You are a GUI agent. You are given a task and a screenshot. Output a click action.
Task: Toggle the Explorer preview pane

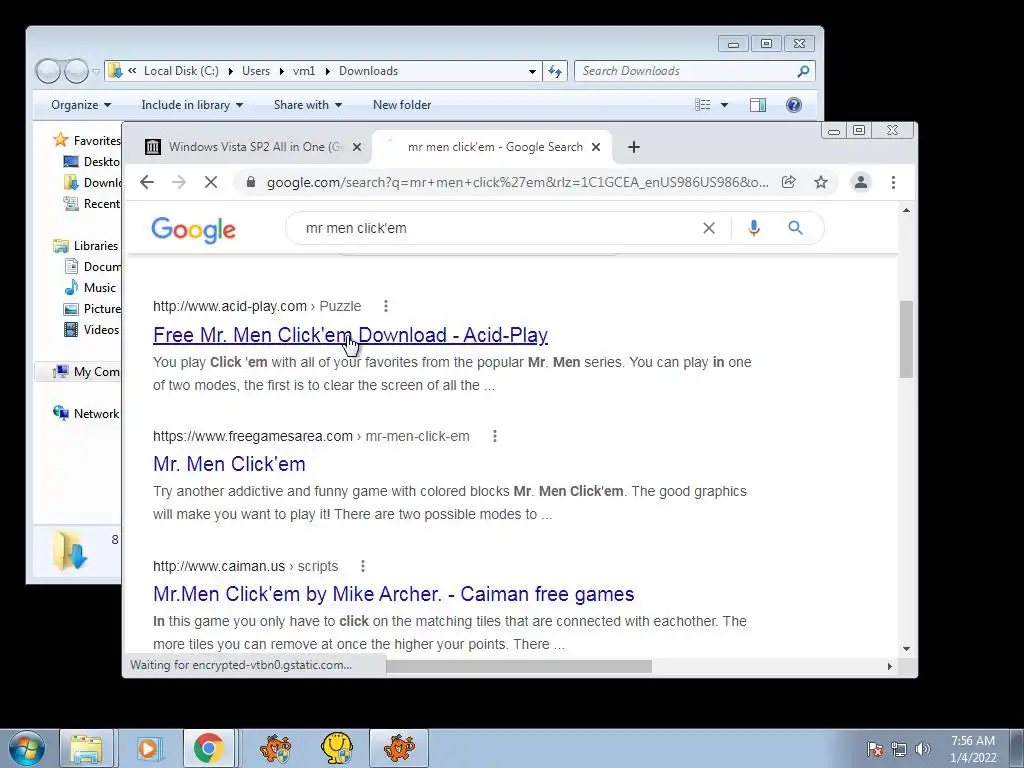tap(758, 105)
